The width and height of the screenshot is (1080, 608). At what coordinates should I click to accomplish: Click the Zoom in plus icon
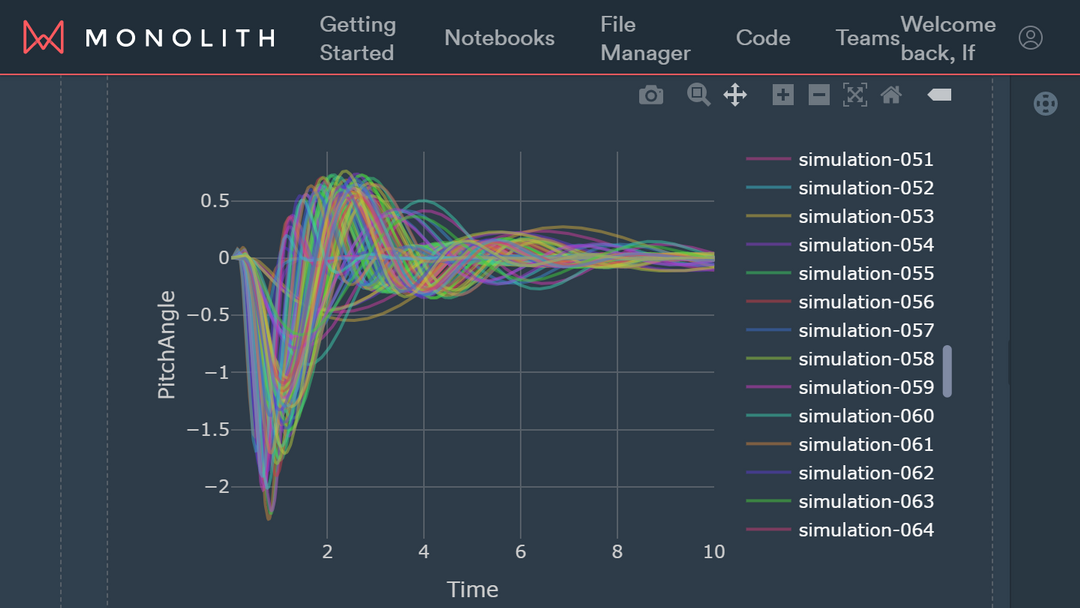click(x=783, y=95)
